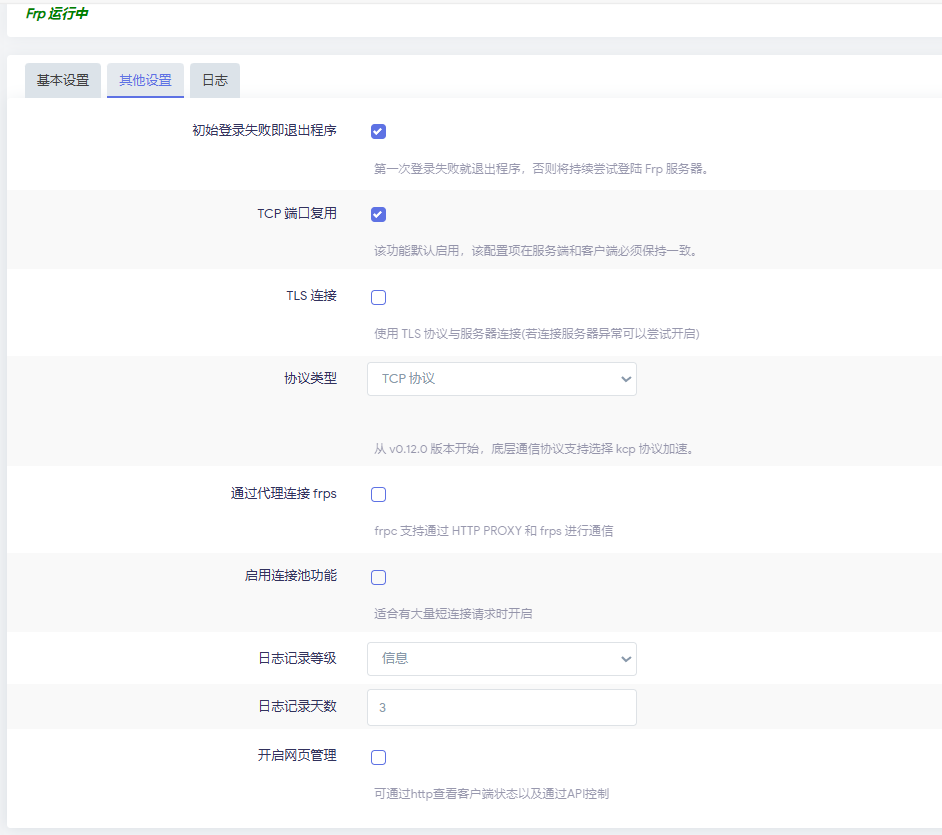Enable 启用连接池功能 checkbox
This screenshot has height=835, width=942.
pos(378,577)
